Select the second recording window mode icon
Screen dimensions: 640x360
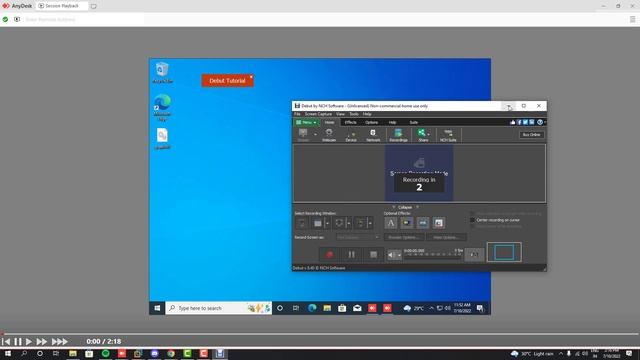pos(318,223)
